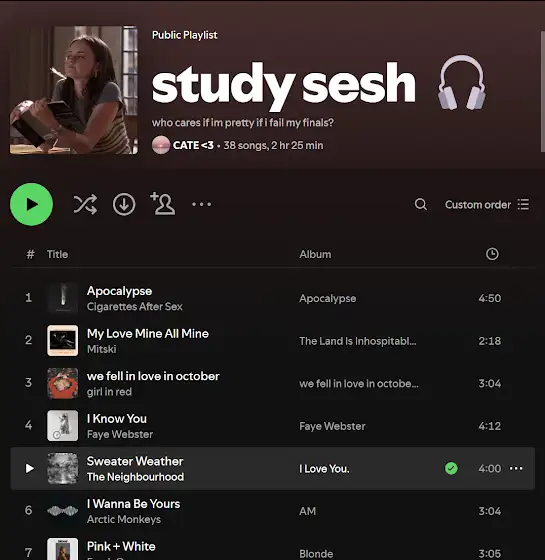Image resolution: width=545 pixels, height=560 pixels.
Task: Toggle shuffle for the playlist
Action: (85, 204)
